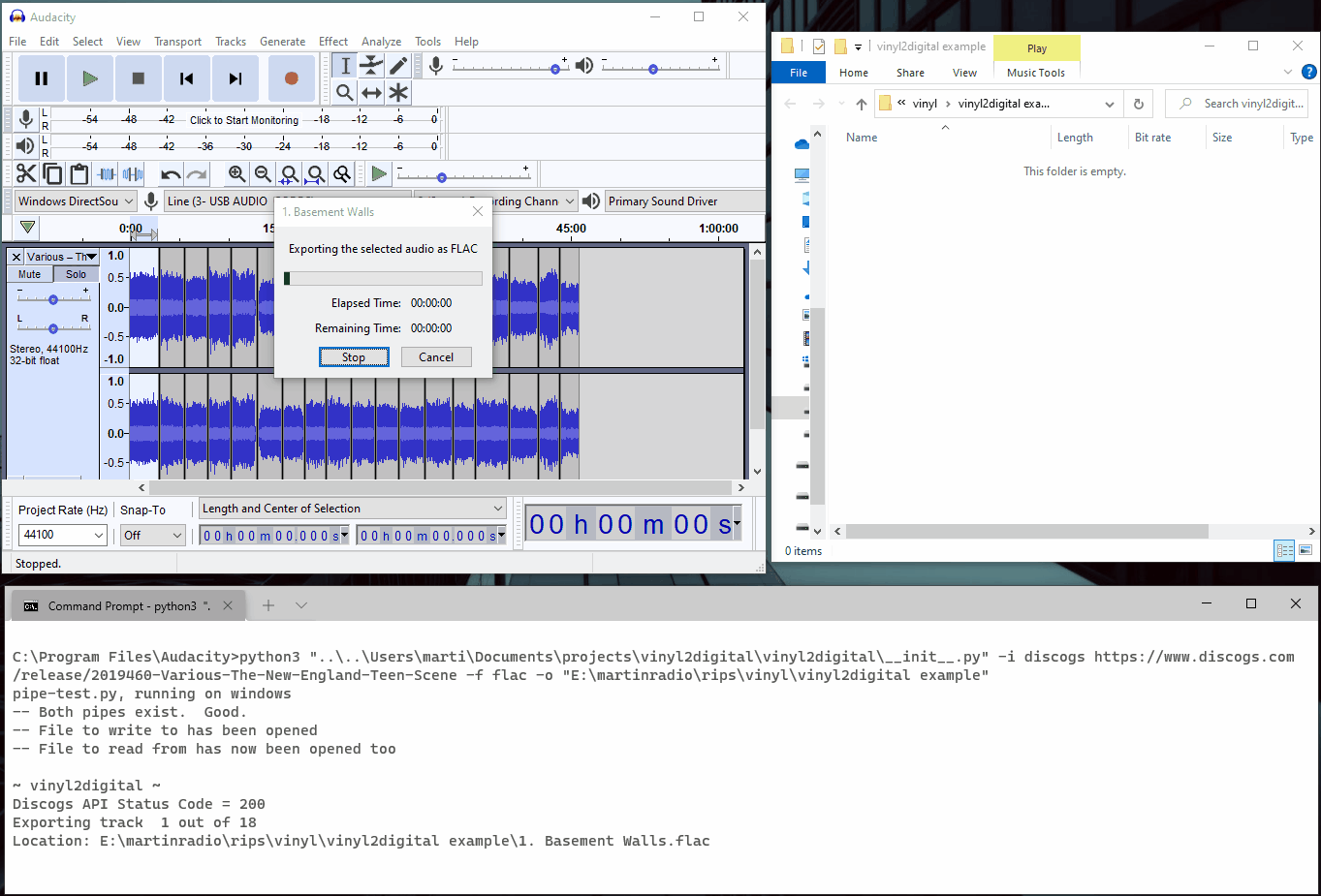The image size is (1321, 896).
Task: Open a new Command Prompt tab
Action: pyautogui.click(x=268, y=605)
